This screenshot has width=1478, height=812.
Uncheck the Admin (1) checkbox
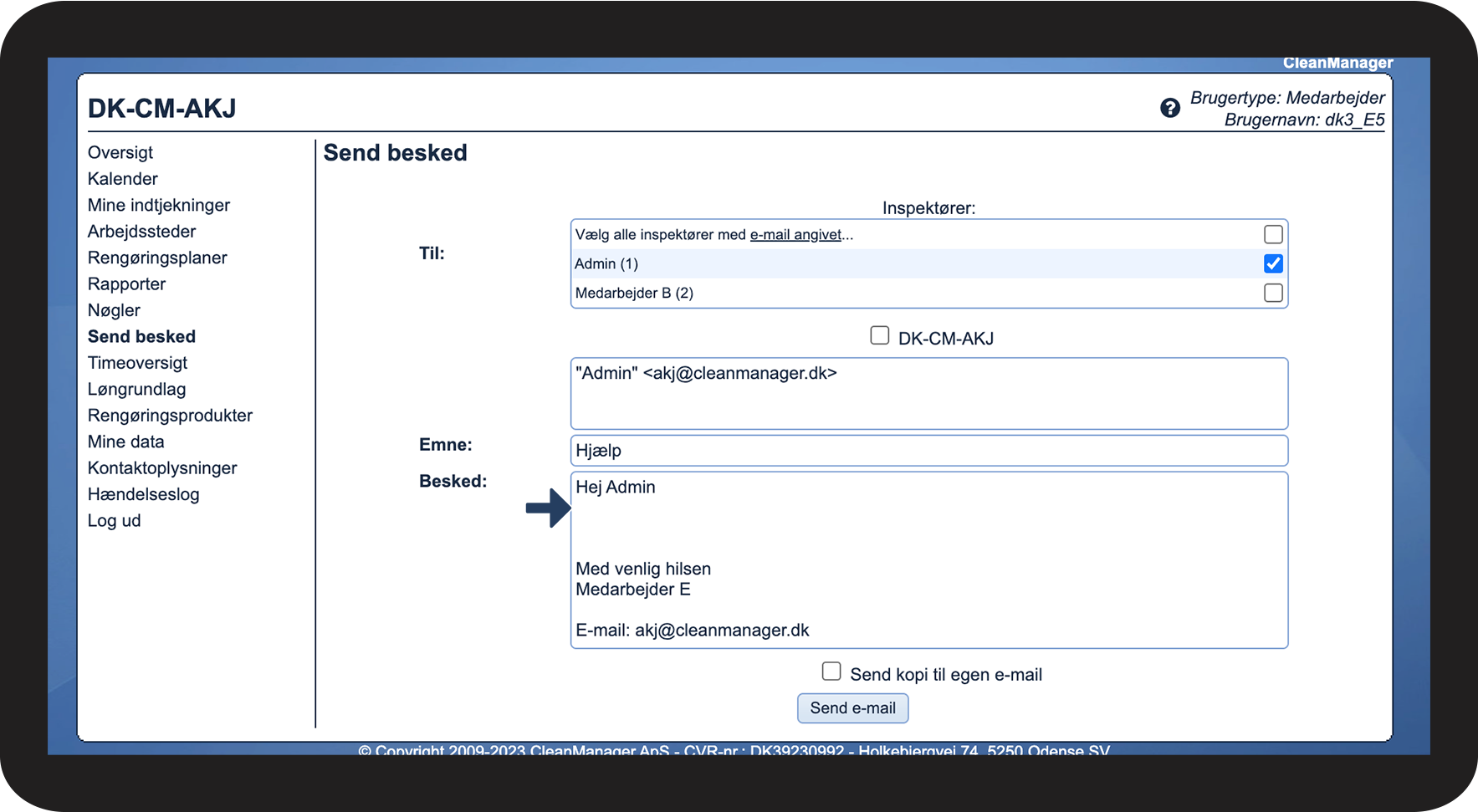[x=1273, y=263]
